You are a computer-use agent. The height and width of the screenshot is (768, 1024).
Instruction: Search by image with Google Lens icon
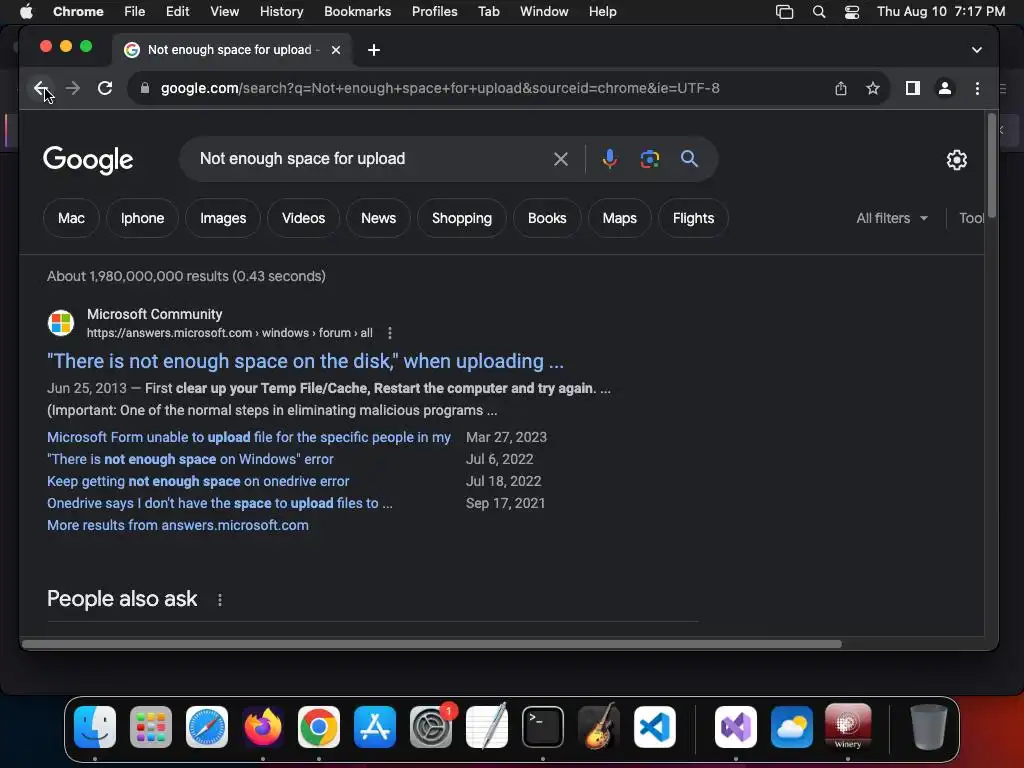point(649,159)
